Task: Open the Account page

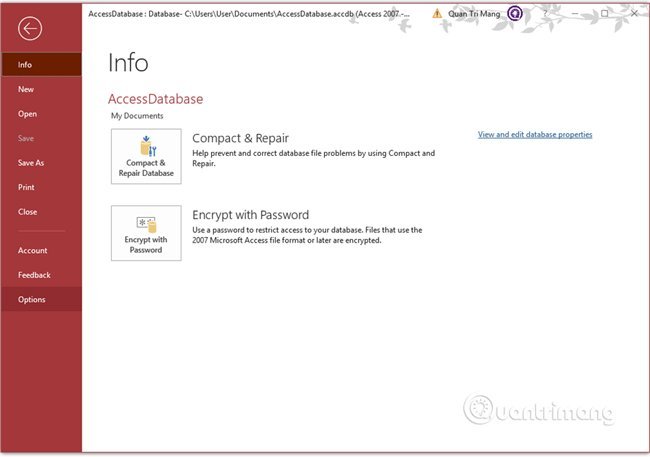Action: pos(32,250)
